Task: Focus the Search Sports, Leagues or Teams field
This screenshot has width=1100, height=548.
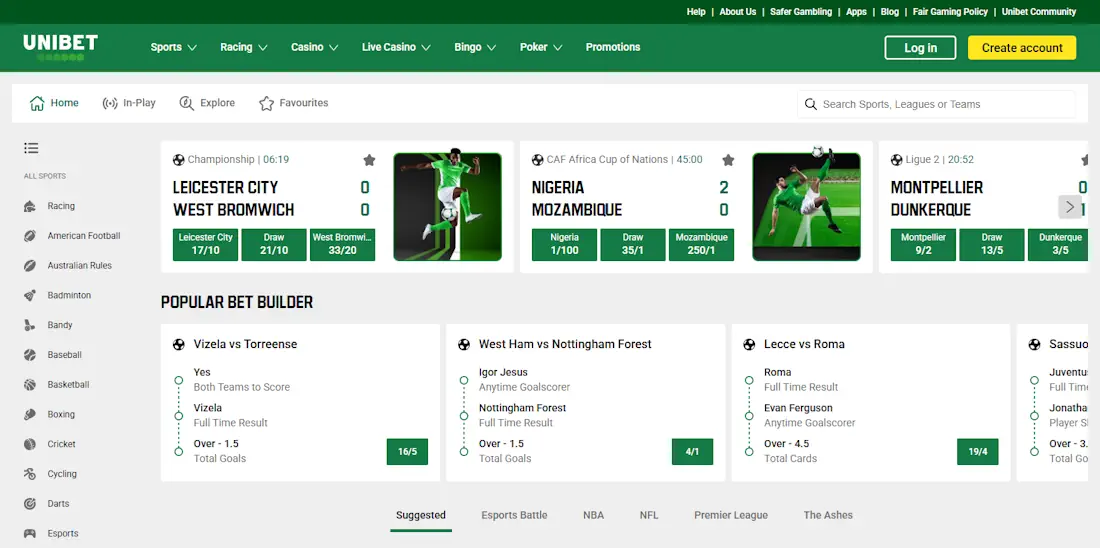Action: click(936, 104)
